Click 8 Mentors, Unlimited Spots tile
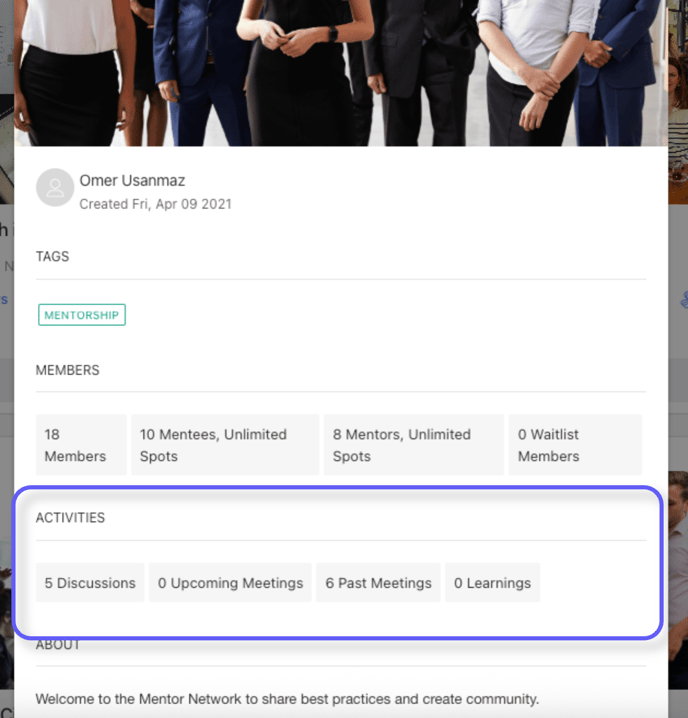This screenshot has width=688, height=718. pyautogui.click(x=414, y=445)
